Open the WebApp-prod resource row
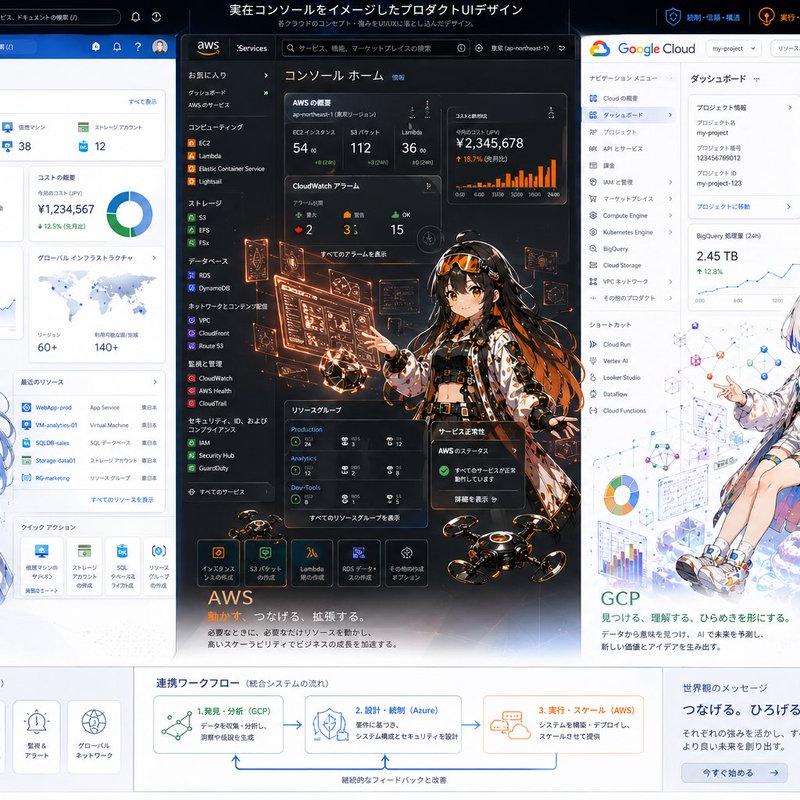Screen dimensions: 800x800 (89, 407)
